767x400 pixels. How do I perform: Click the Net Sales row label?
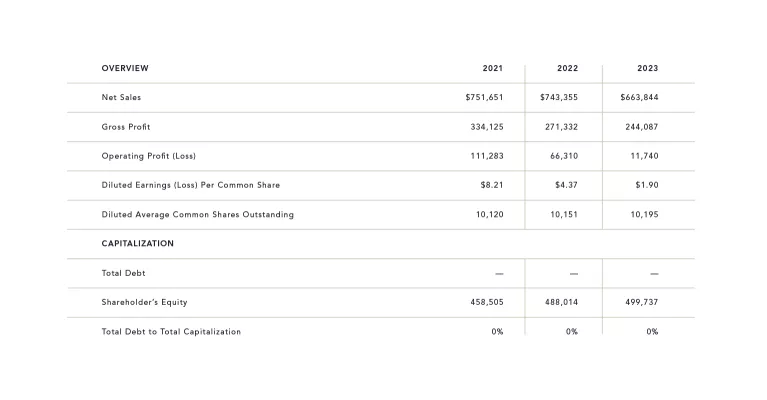121,97
